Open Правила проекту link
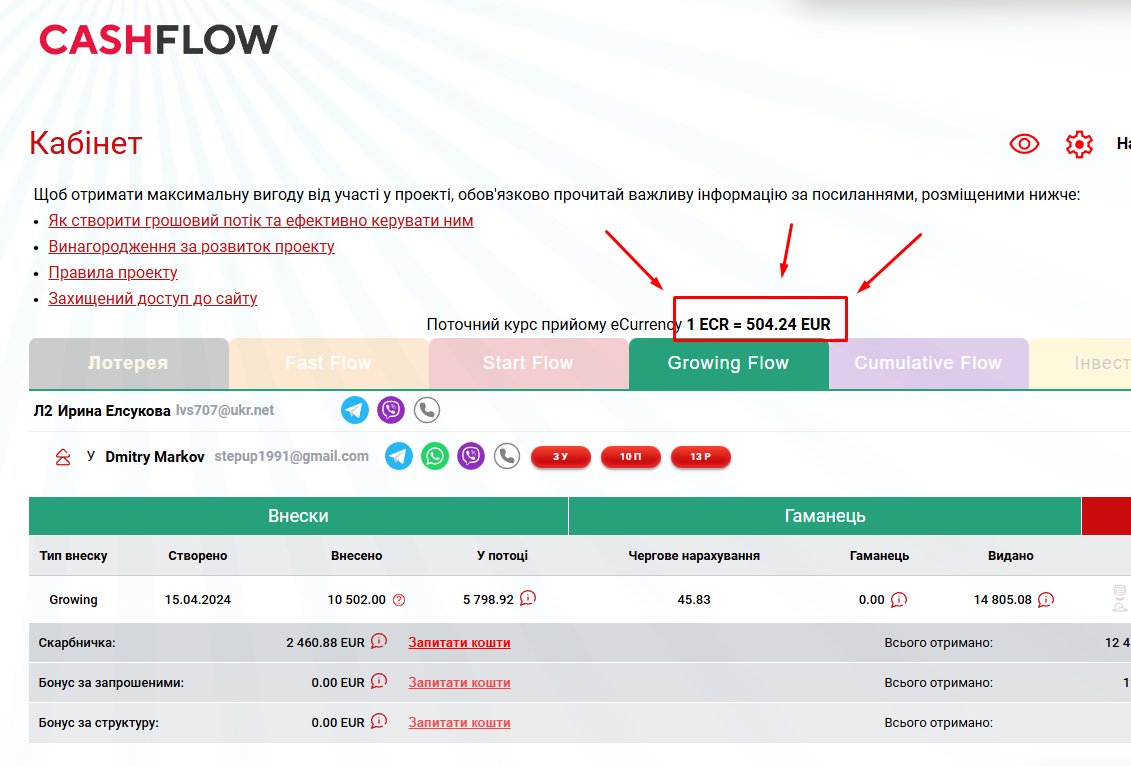 113,273
